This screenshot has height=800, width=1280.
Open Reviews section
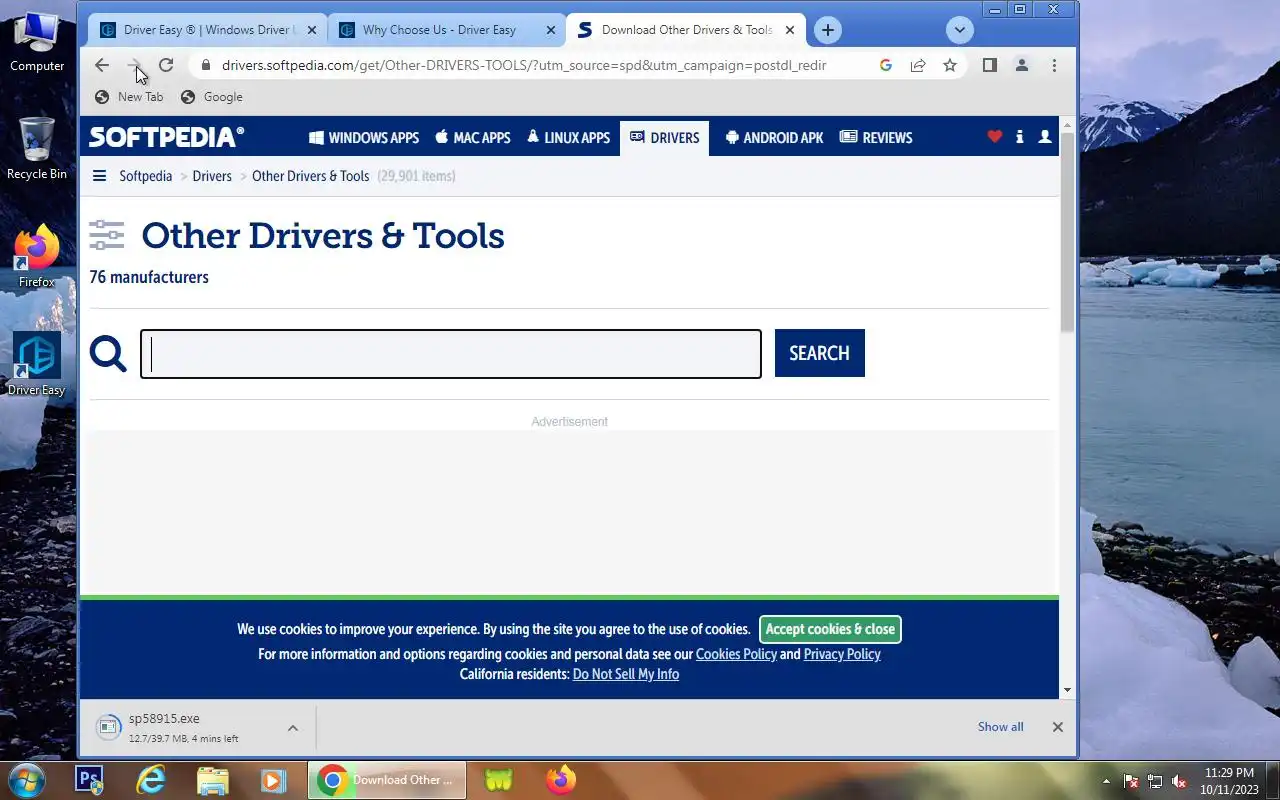[876, 137]
